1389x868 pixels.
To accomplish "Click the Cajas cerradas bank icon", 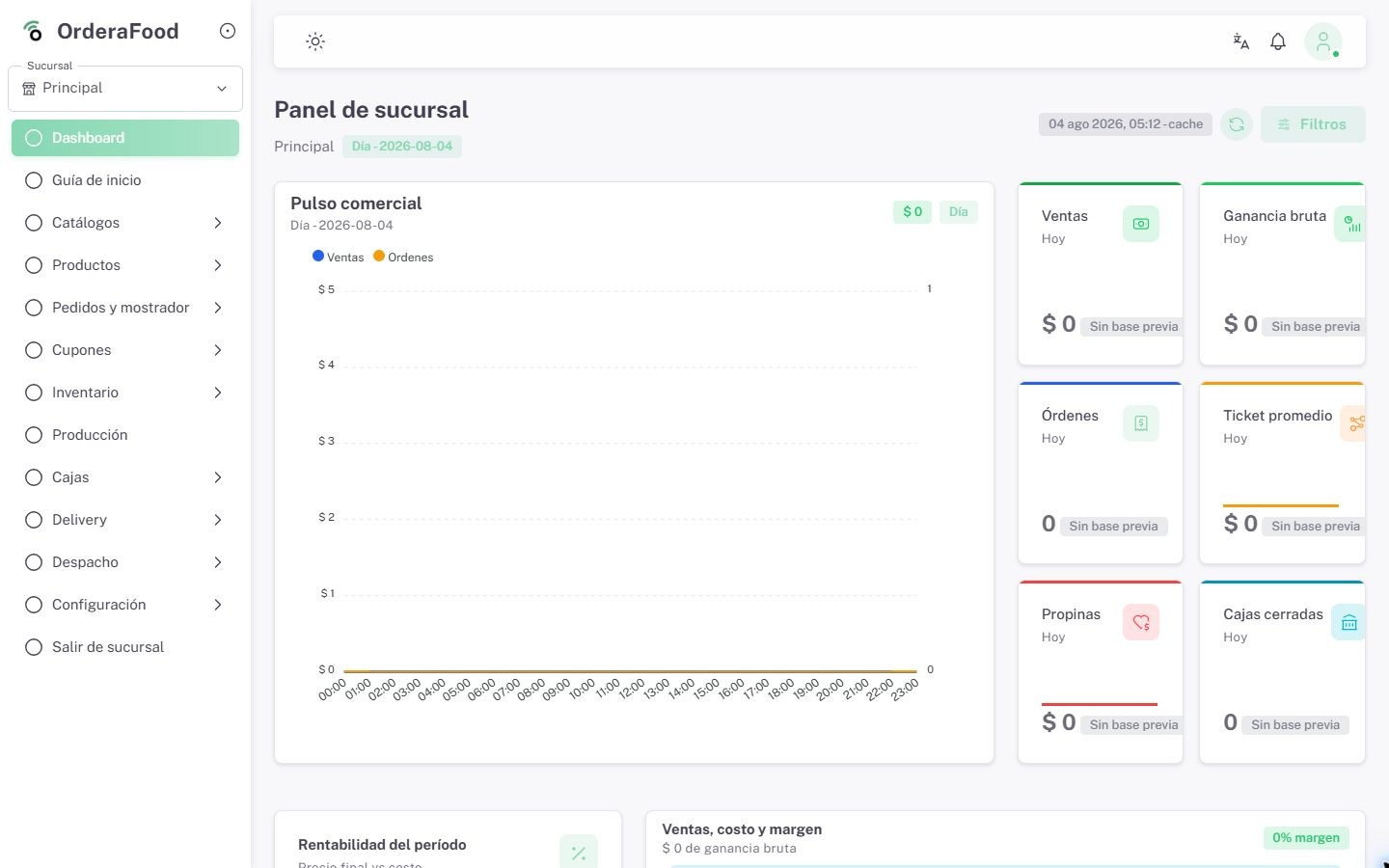I will click(1348, 622).
